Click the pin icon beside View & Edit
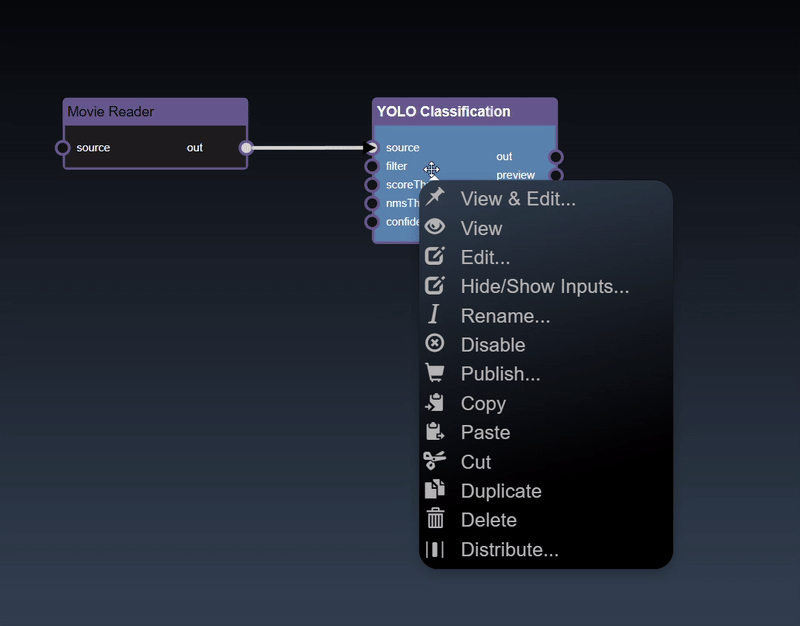Image resolution: width=800 pixels, height=626 pixels. point(434,198)
